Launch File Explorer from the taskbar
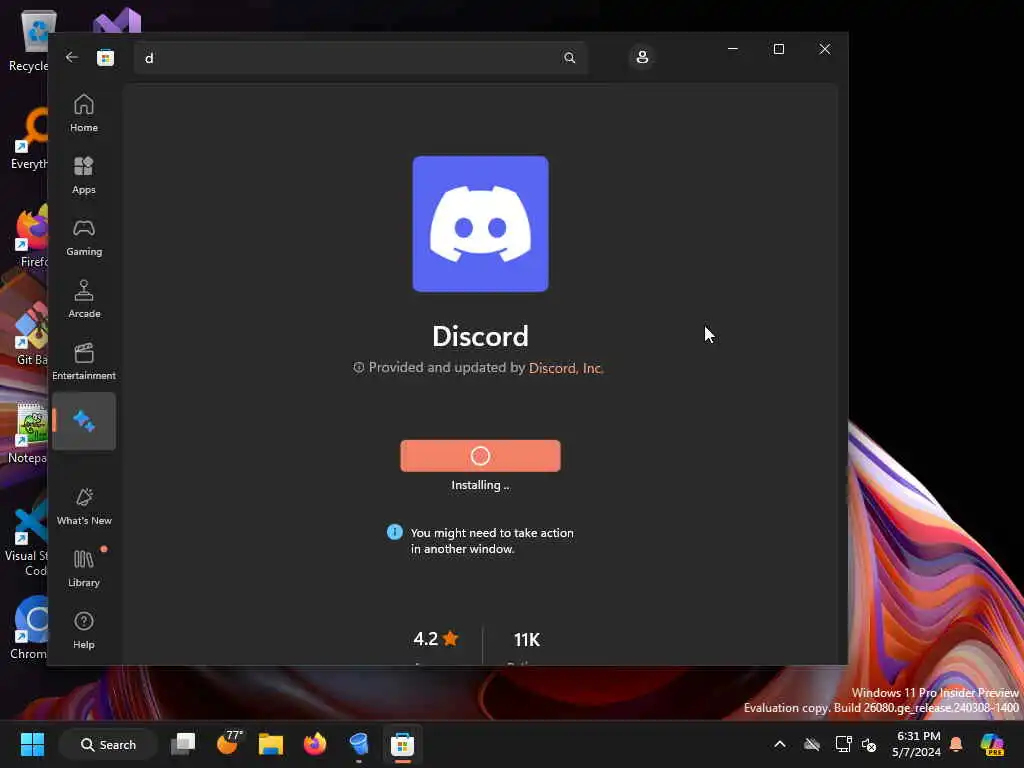Image resolution: width=1024 pixels, height=768 pixels. [271, 744]
